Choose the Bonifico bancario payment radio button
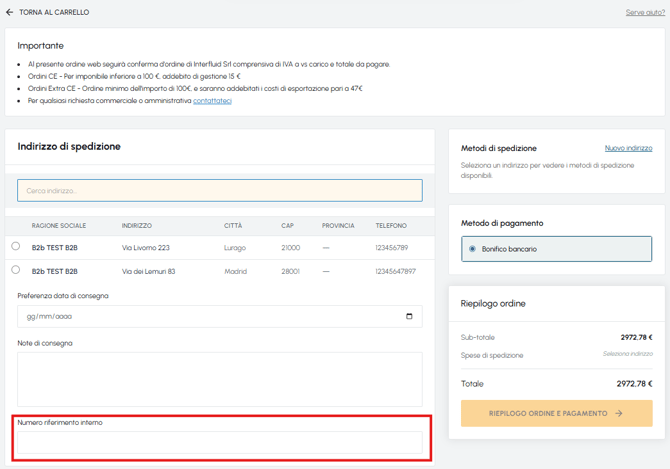670x469 pixels. point(472,249)
